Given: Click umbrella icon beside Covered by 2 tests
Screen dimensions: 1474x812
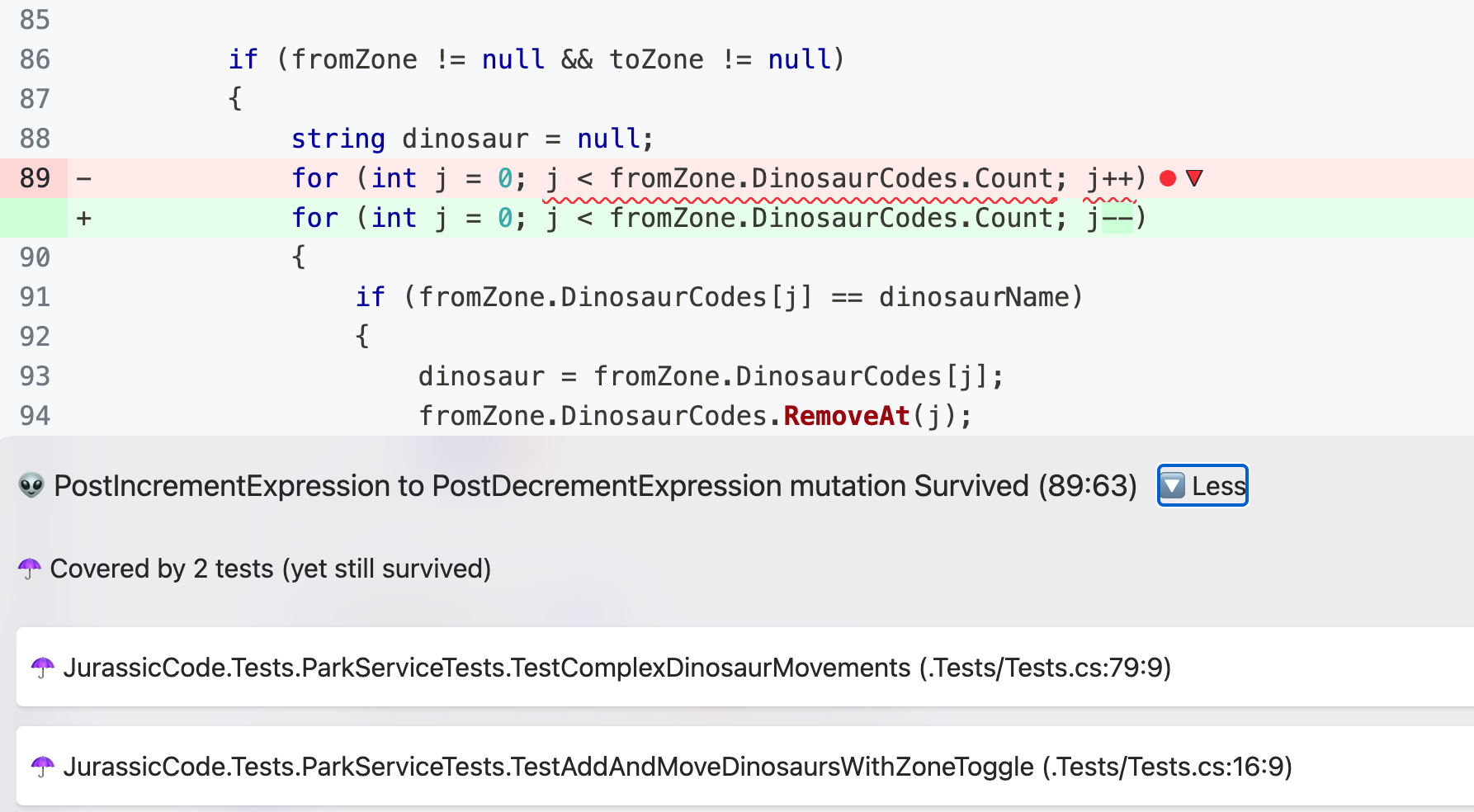Looking at the screenshot, I should tap(30, 569).
